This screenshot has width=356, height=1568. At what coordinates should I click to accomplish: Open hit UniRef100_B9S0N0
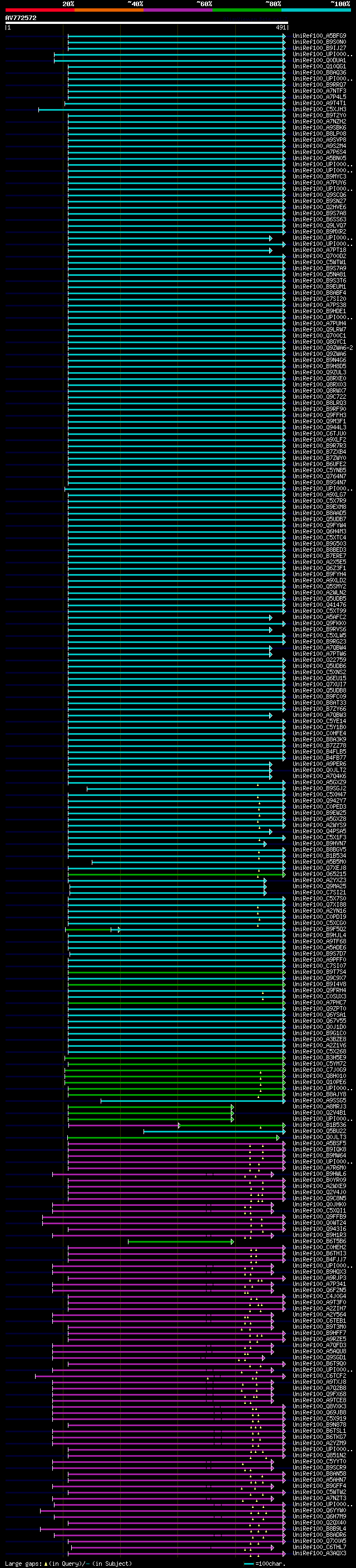[x=319, y=42]
